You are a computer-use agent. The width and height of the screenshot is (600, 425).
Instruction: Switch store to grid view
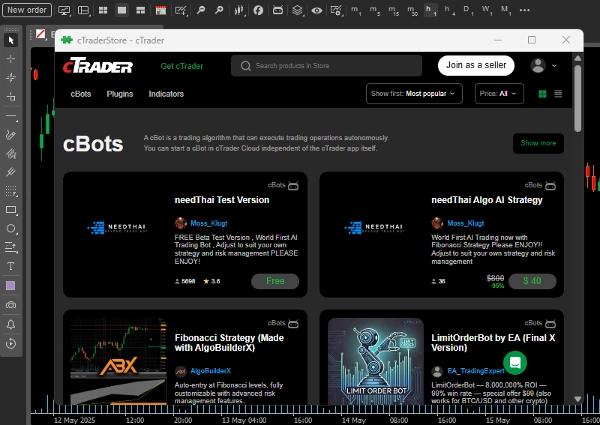(x=542, y=94)
